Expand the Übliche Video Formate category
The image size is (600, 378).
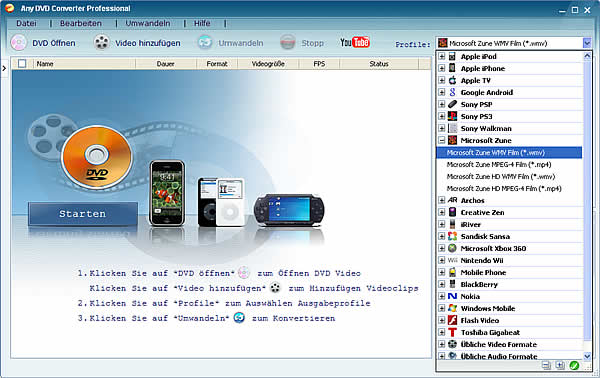[x=442, y=344]
